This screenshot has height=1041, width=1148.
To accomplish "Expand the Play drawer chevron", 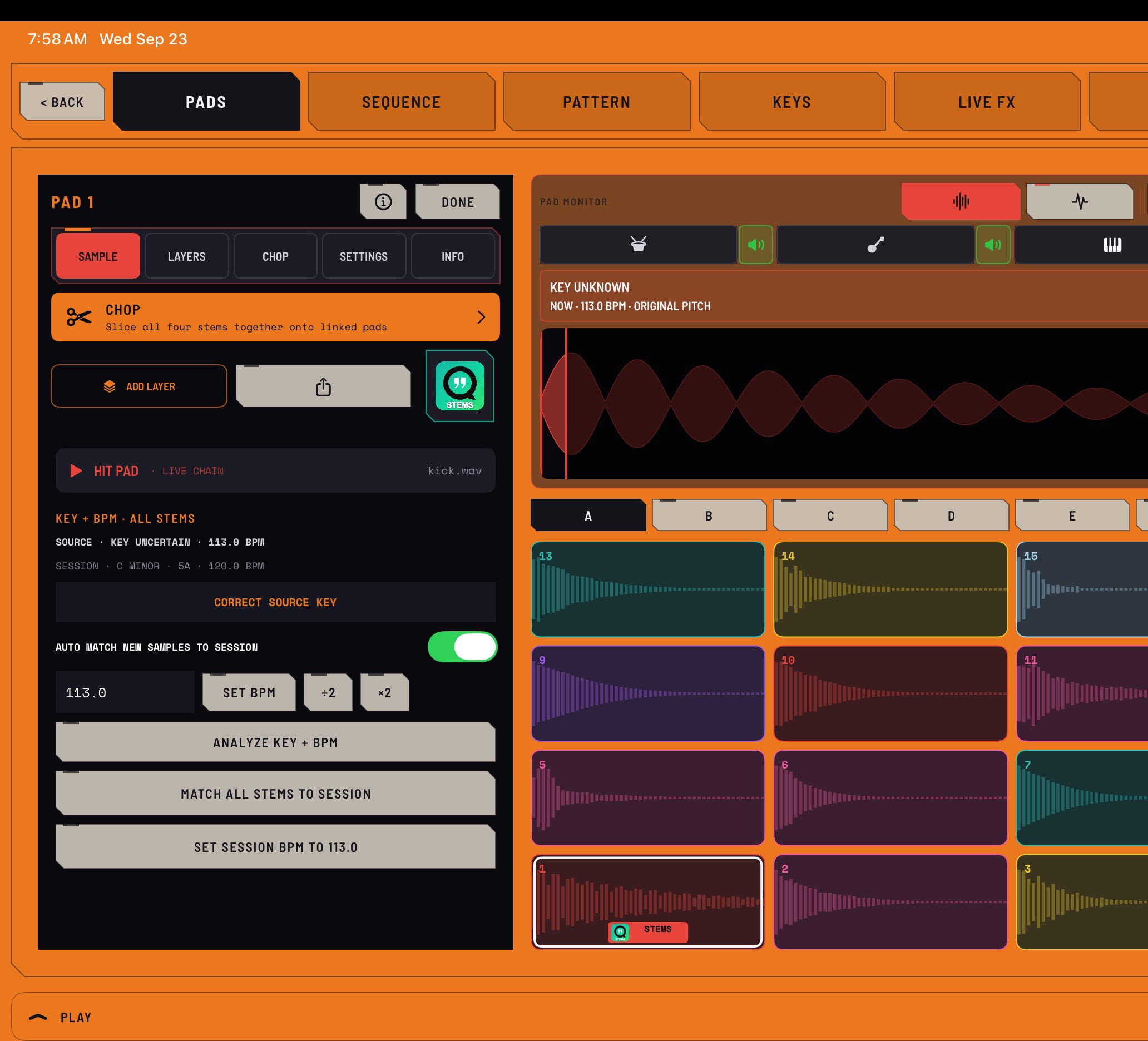I will [x=38, y=1017].
